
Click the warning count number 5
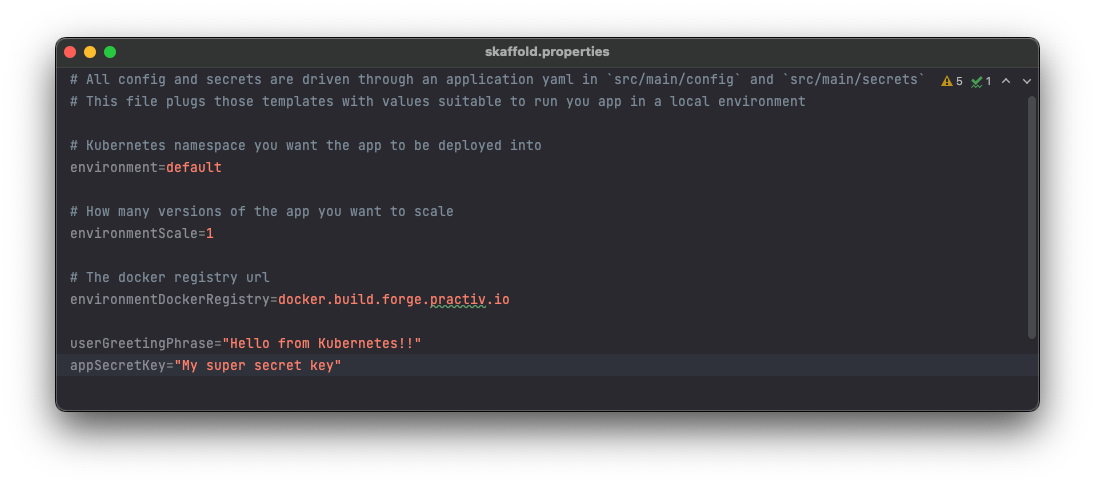[959, 82]
